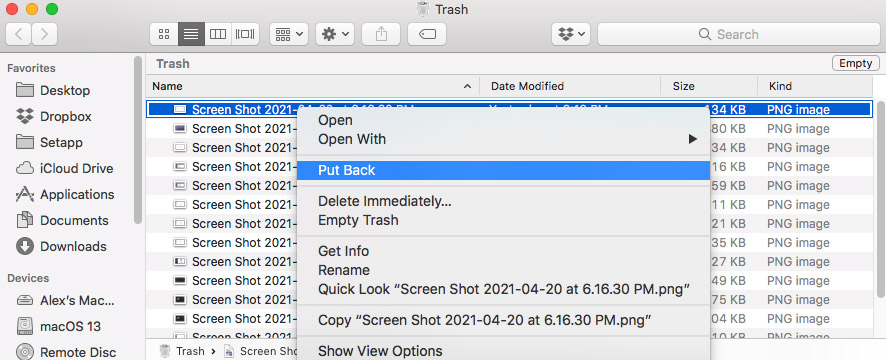The image size is (886, 360).
Task: Choose Delete Immediately… in the context menu
Action: 503,201
